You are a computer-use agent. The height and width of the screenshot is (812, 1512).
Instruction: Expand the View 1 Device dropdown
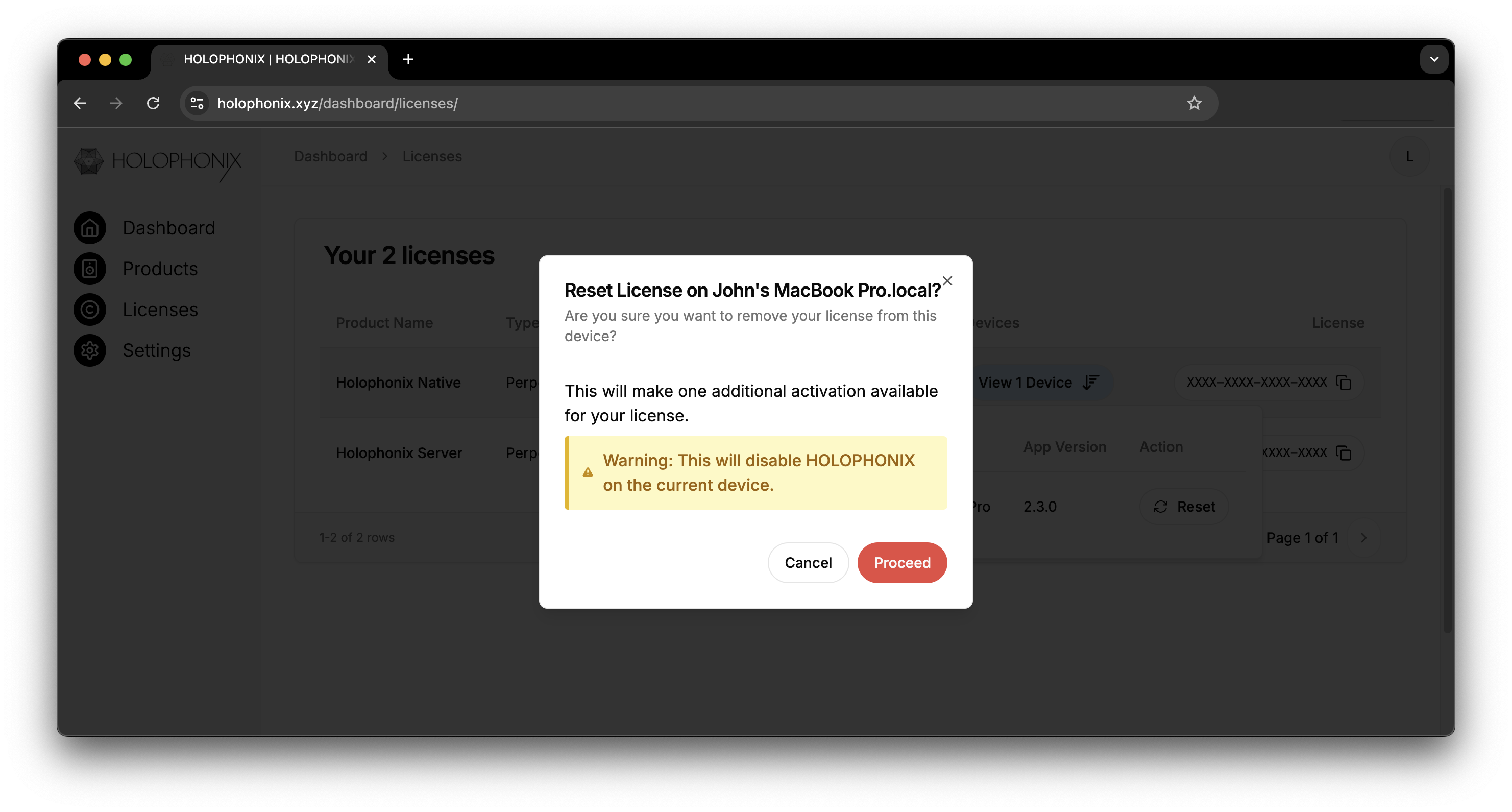pos(1038,383)
